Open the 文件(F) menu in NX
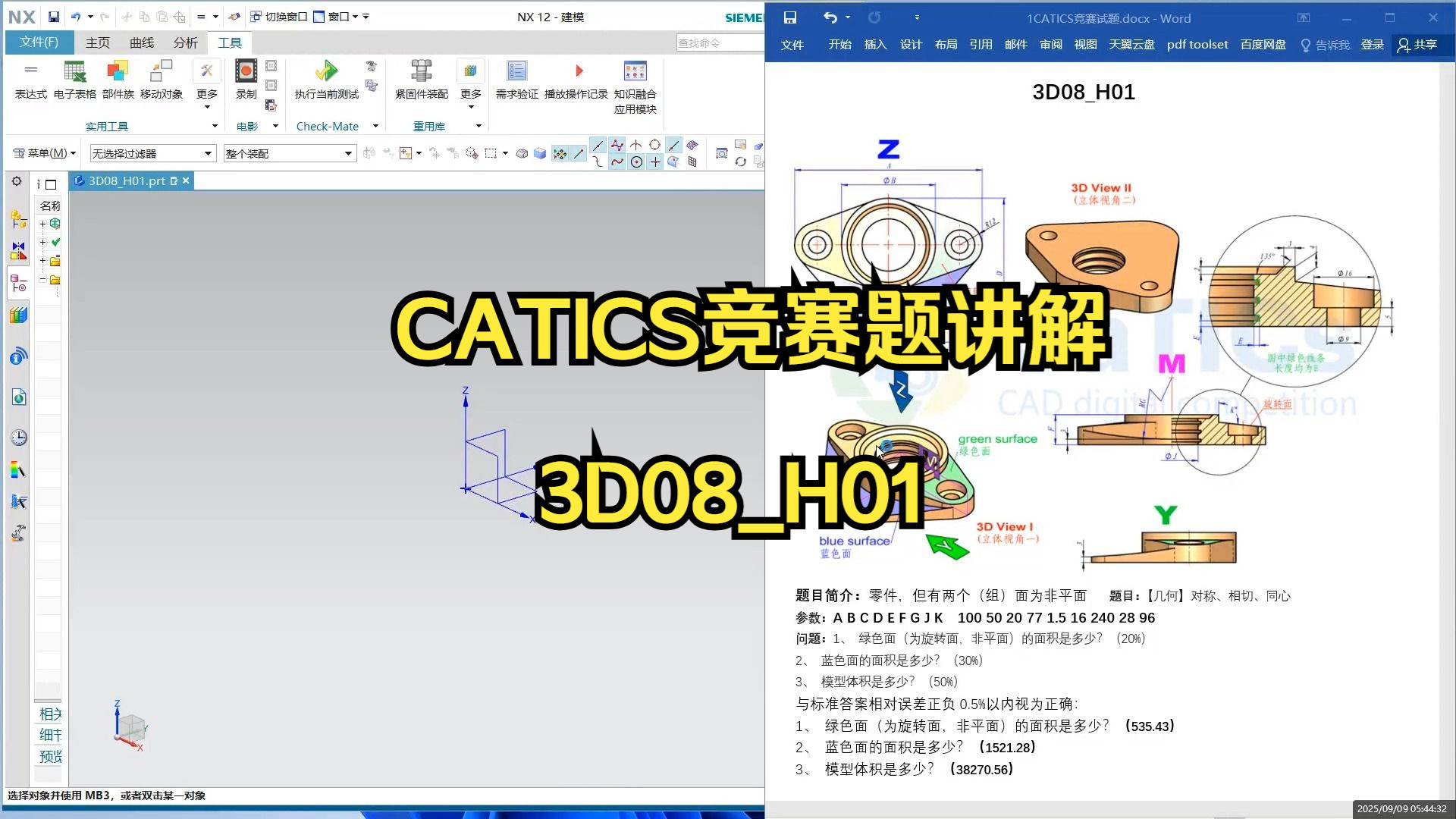 click(x=39, y=42)
